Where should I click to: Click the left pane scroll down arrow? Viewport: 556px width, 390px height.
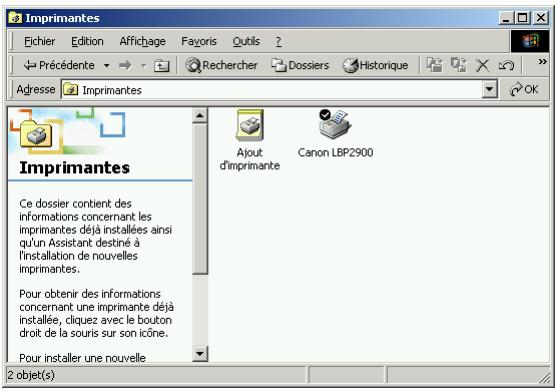200,354
